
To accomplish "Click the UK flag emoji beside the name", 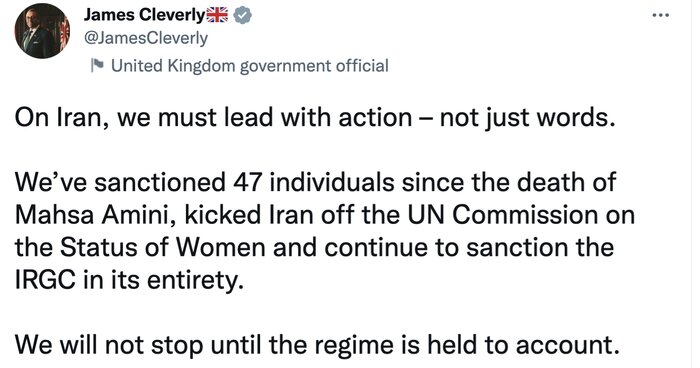I will tap(217, 15).
